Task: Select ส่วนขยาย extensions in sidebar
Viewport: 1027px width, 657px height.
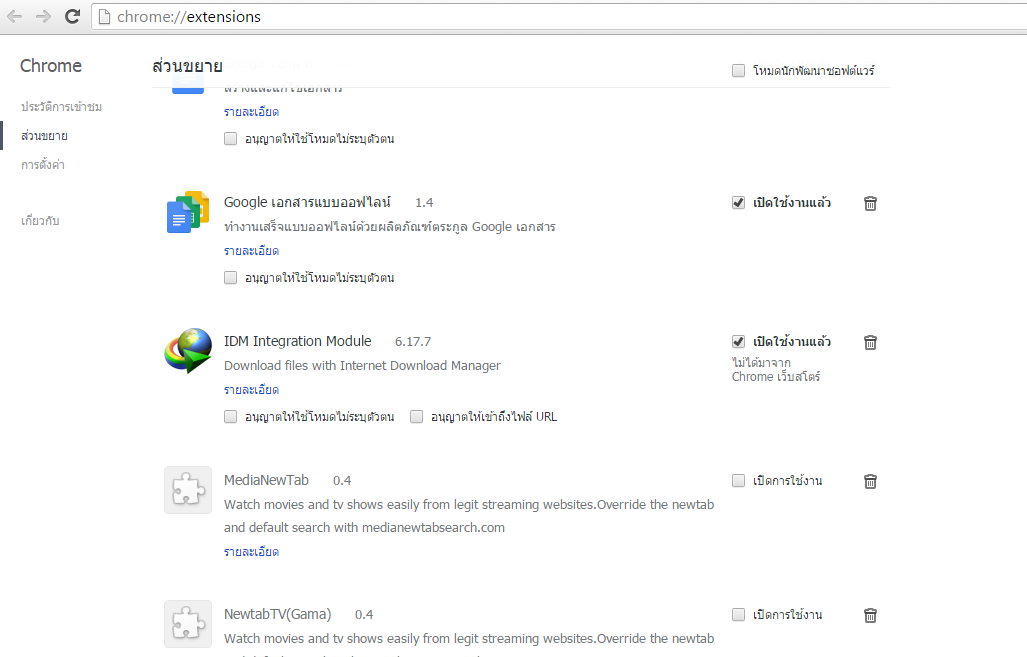Action: click(x=44, y=136)
